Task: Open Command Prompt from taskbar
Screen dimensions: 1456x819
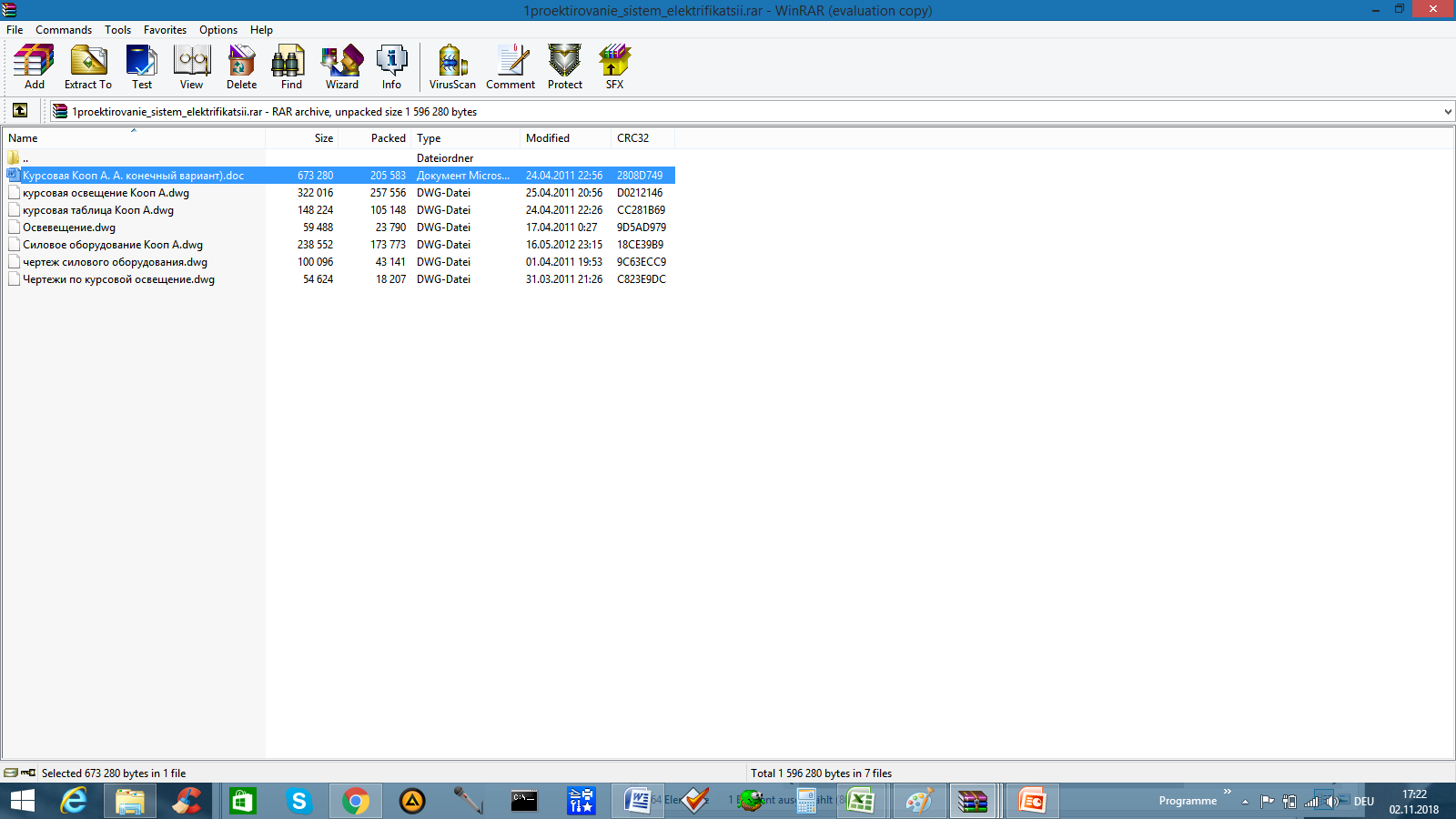Action: tap(524, 801)
